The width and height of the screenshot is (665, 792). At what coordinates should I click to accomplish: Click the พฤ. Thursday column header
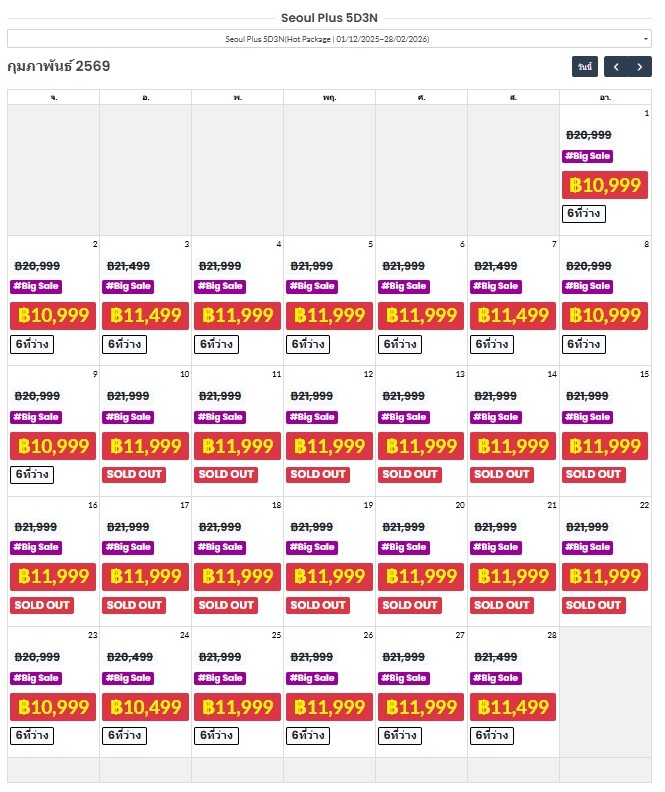point(329,97)
